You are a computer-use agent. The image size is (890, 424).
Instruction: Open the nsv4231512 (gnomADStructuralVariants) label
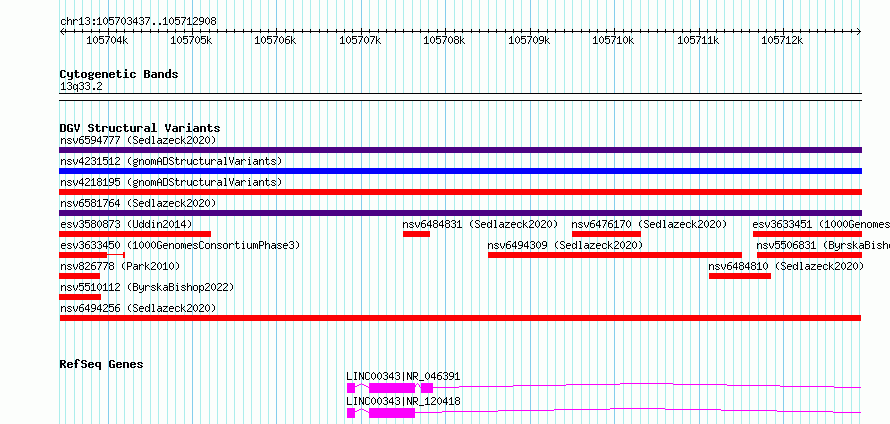(171, 161)
